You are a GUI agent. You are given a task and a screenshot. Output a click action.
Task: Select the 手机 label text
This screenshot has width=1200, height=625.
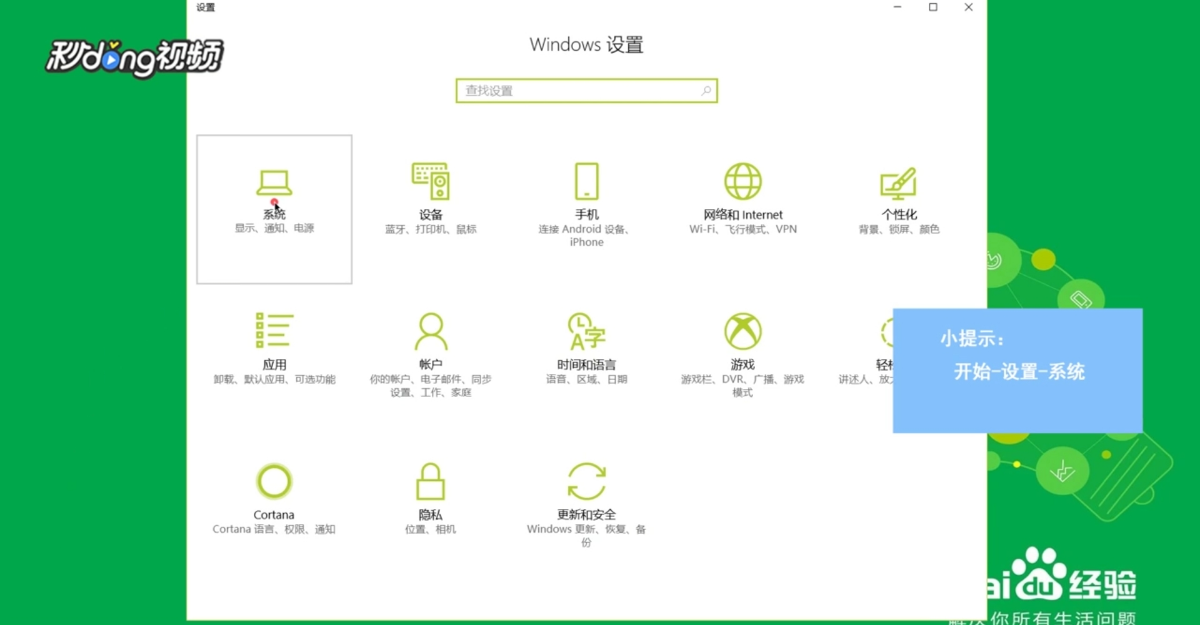pos(587,215)
